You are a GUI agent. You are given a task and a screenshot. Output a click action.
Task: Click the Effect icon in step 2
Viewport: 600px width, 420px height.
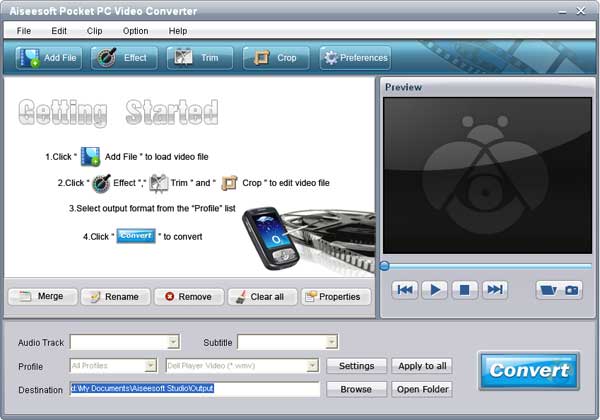(x=101, y=183)
